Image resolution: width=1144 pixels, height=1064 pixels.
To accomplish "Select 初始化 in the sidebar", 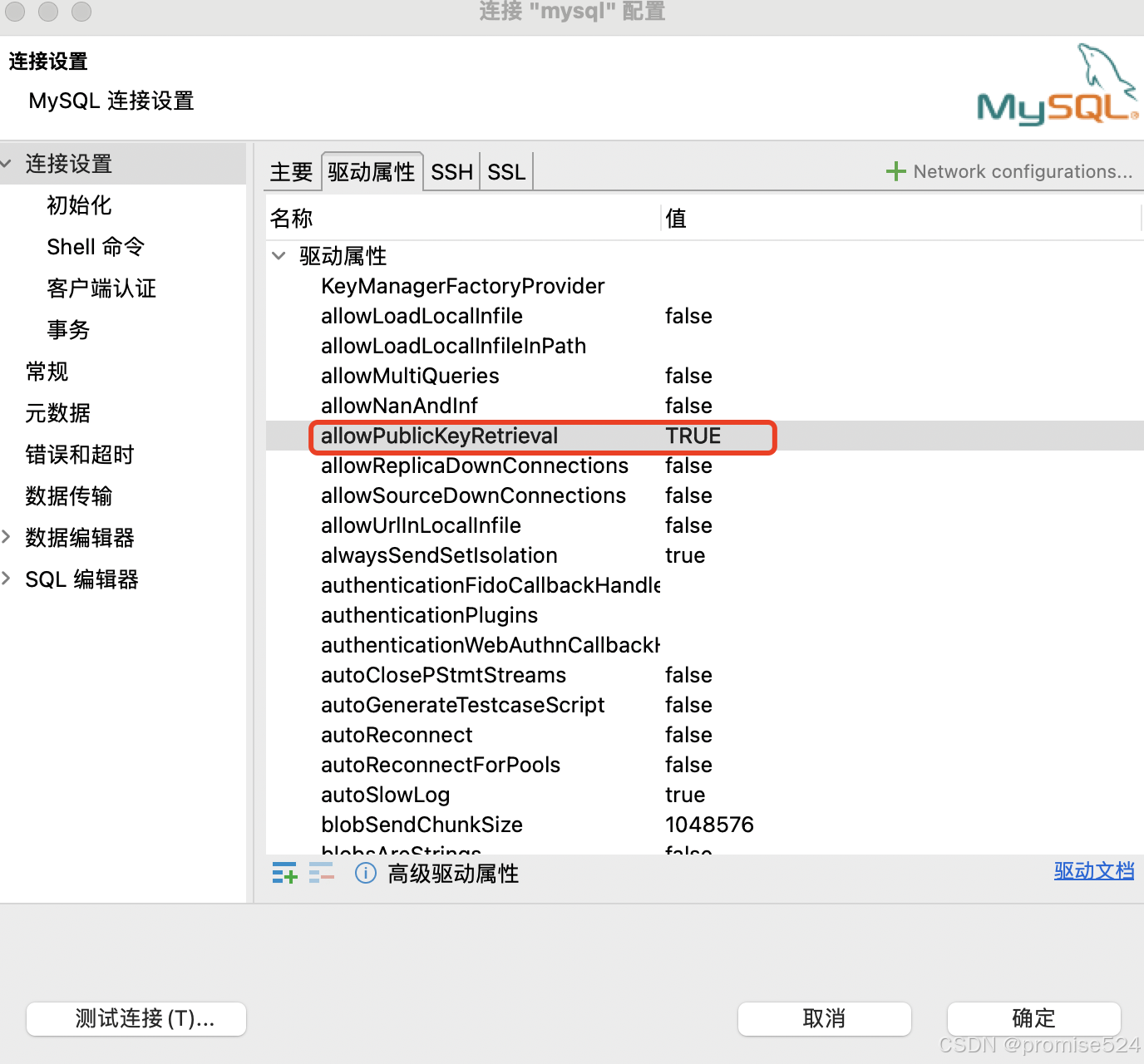I will [79, 205].
